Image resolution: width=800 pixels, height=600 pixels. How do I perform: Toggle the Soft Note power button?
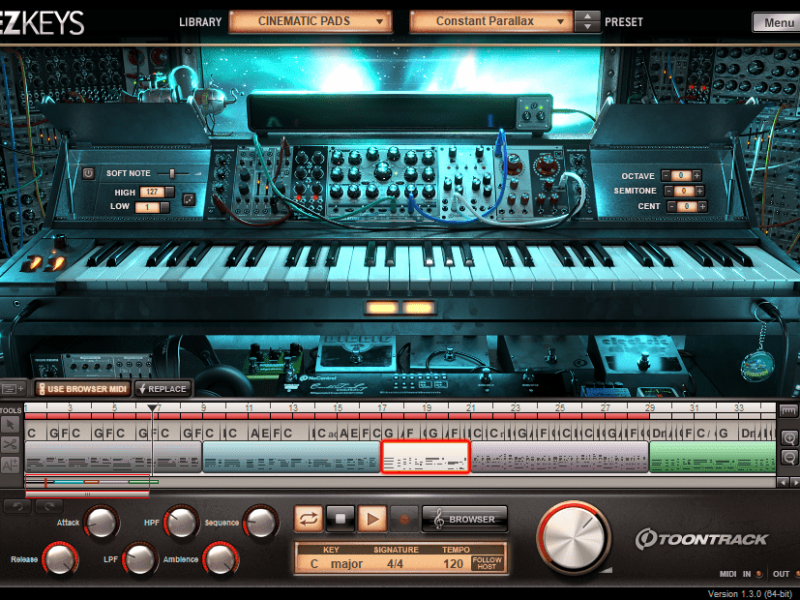(x=88, y=173)
